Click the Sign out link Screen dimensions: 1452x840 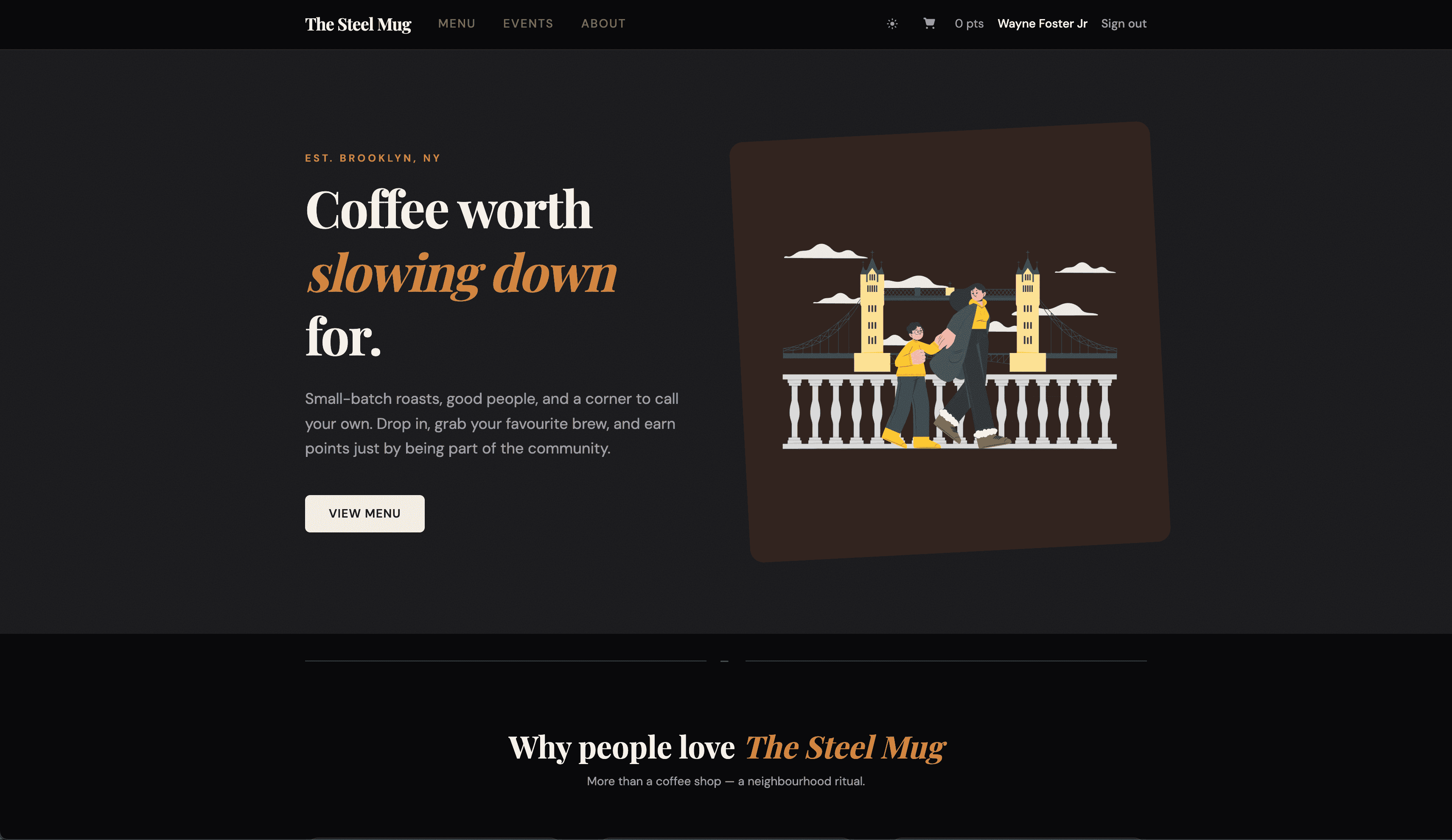coord(1123,24)
